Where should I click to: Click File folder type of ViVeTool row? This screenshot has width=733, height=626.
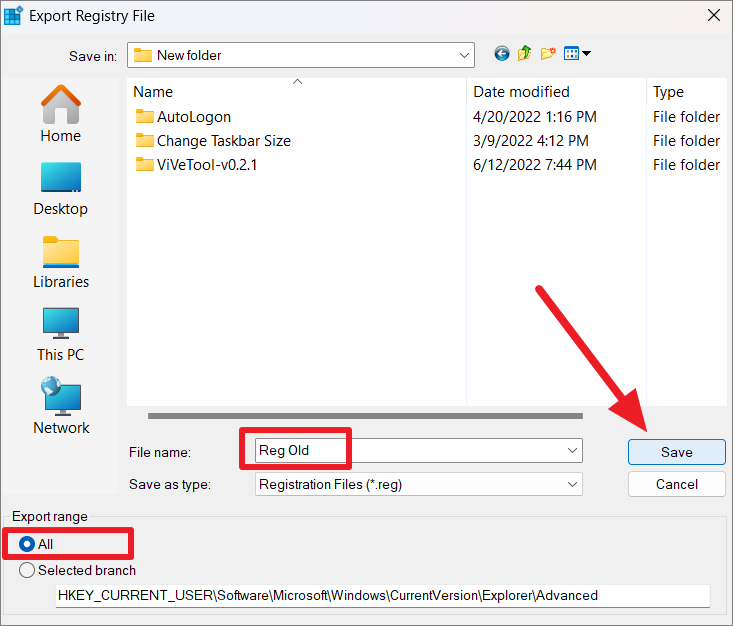click(686, 165)
